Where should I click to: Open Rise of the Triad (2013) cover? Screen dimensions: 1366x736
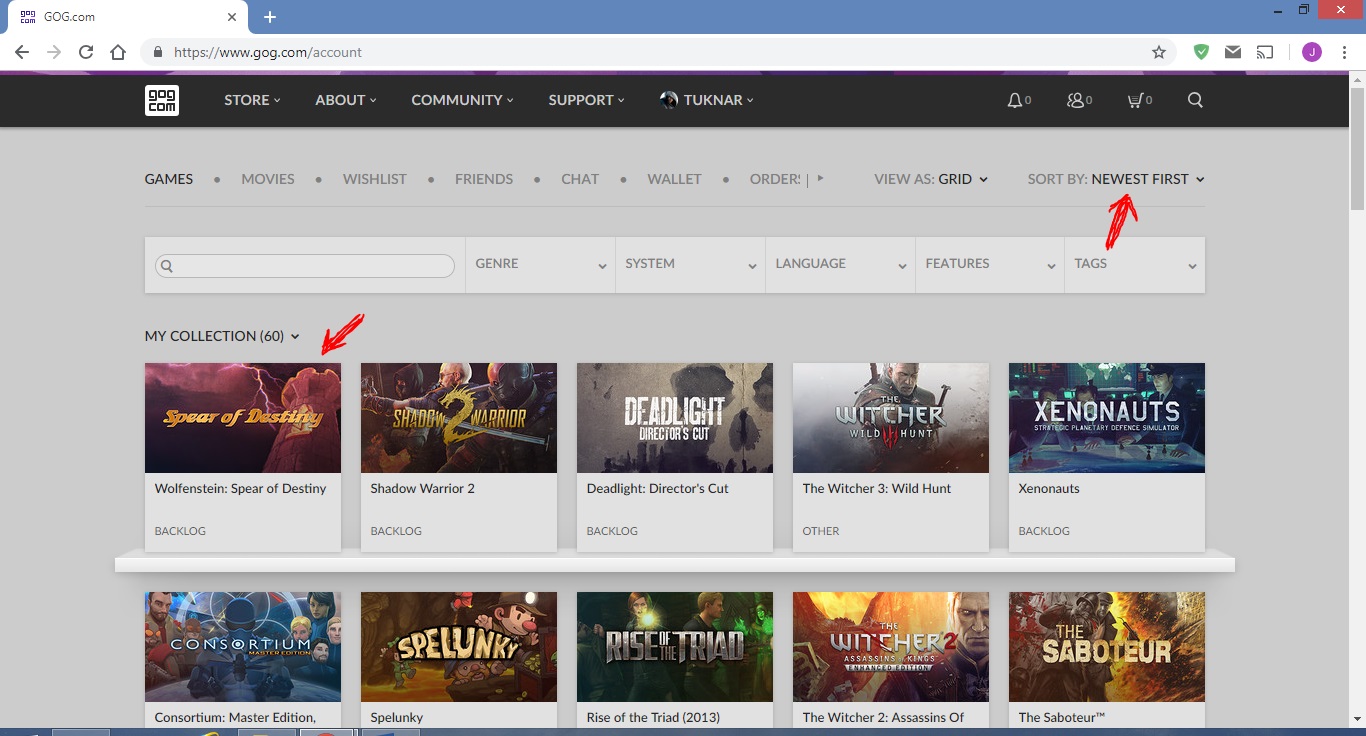675,647
